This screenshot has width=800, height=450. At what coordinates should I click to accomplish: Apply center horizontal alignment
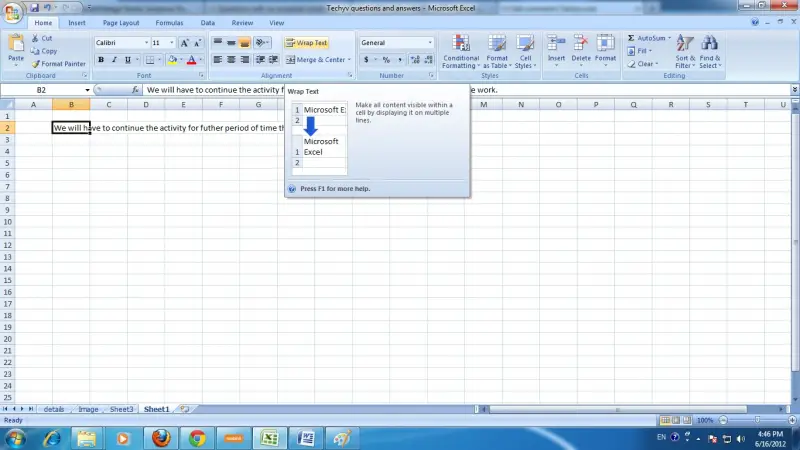coord(231,60)
